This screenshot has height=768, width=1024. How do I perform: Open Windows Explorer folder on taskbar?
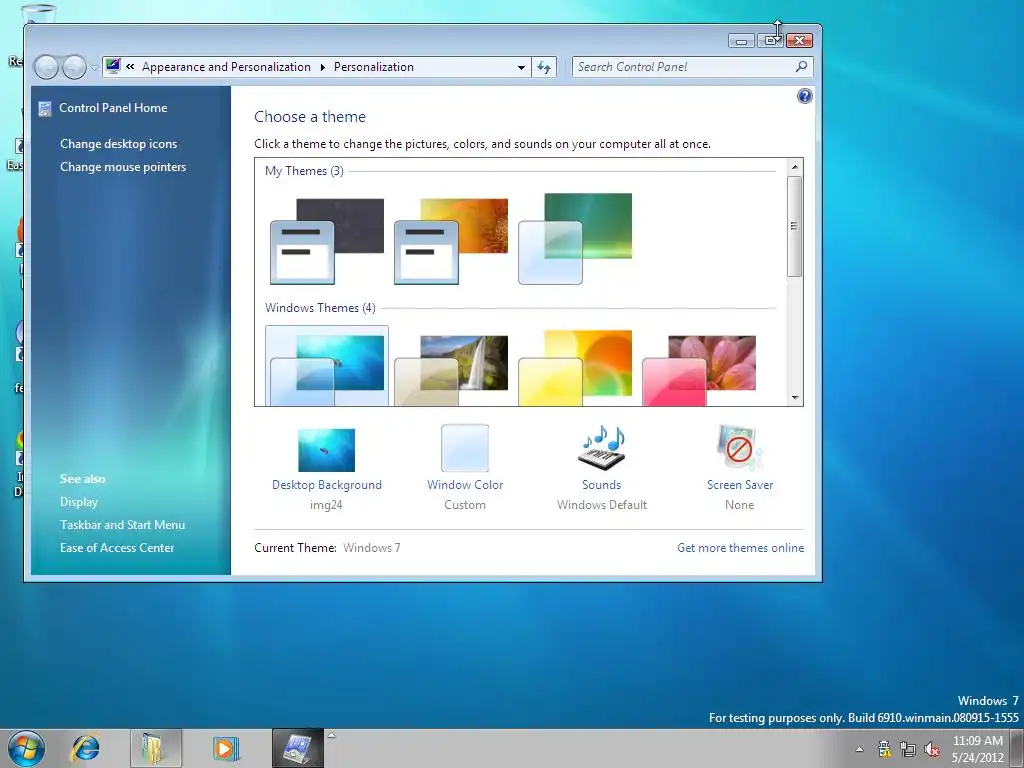point(155,748)
